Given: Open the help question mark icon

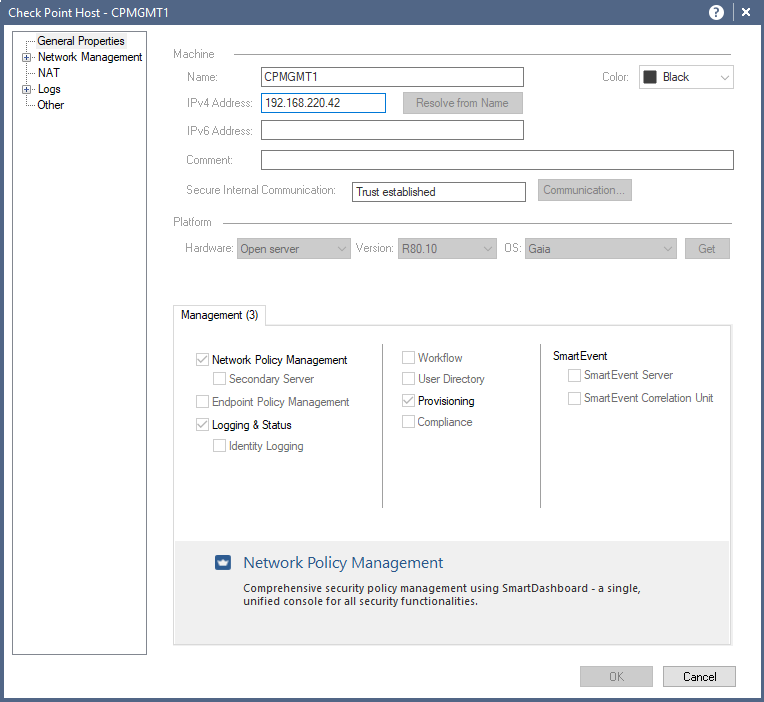Looking at the screenshot, I should 716,12.
